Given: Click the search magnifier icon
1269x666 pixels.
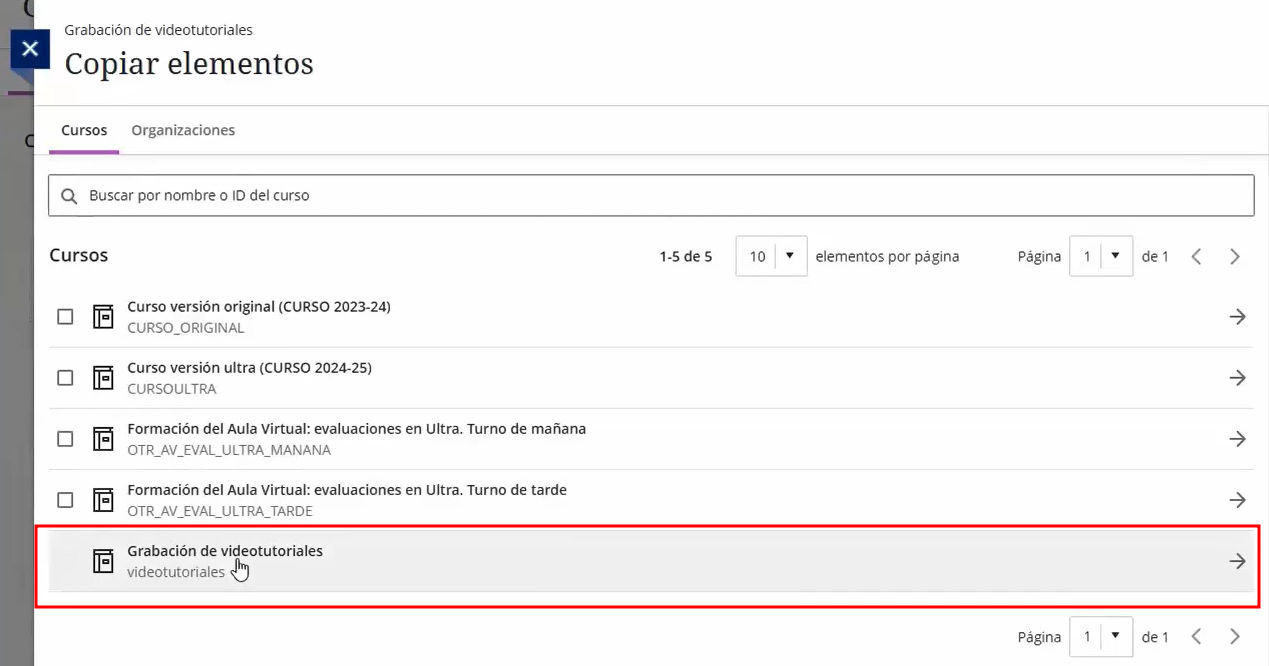Looking at the screenshot, I should pyautogui.click(x=69, y=196).
